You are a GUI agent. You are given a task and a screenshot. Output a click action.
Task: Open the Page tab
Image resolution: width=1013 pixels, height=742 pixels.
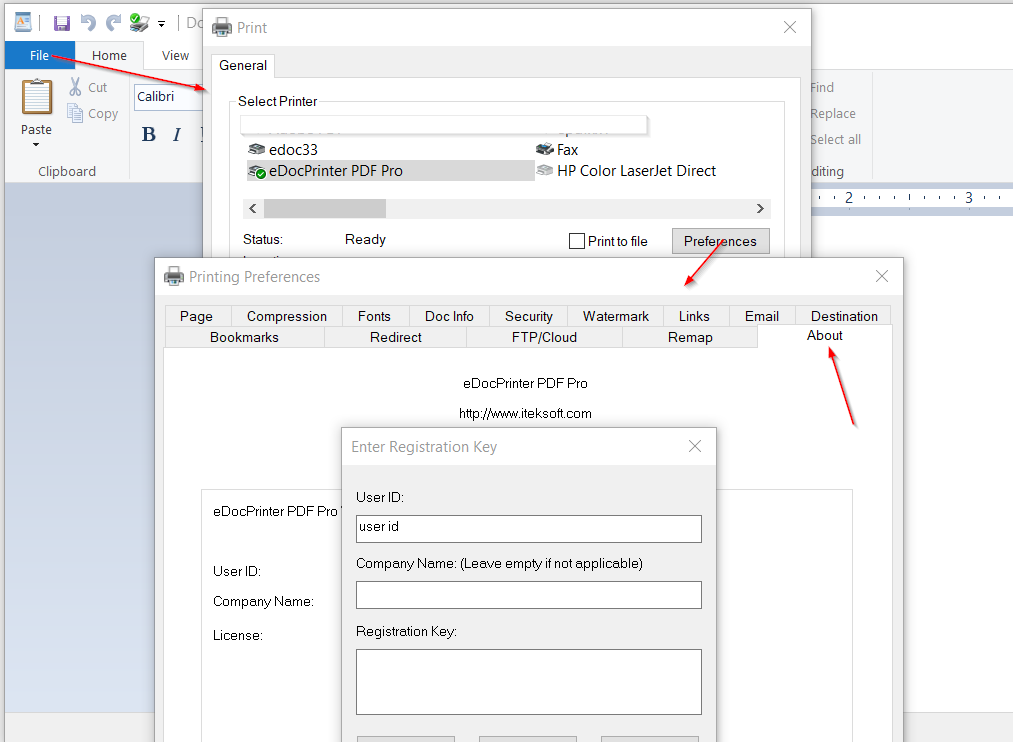196,316
